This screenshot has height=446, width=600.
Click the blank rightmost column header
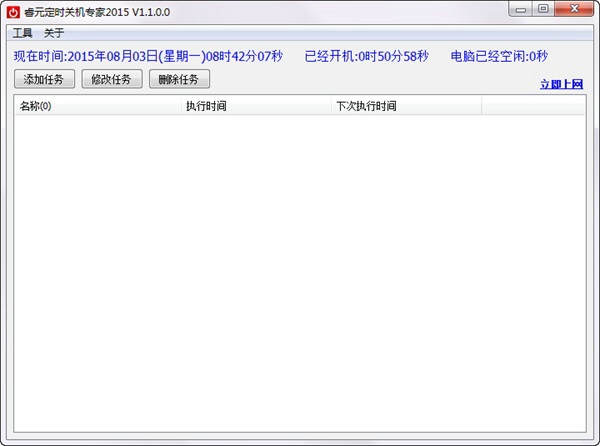532,106
